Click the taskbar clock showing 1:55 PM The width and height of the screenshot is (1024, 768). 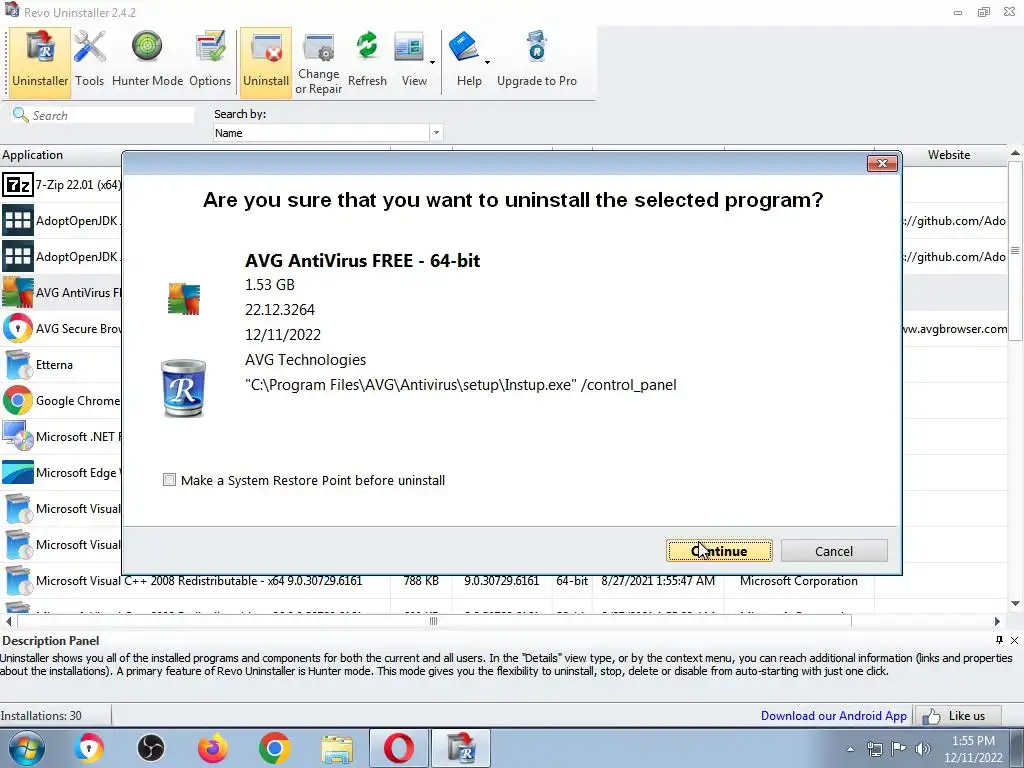point(973,749)
